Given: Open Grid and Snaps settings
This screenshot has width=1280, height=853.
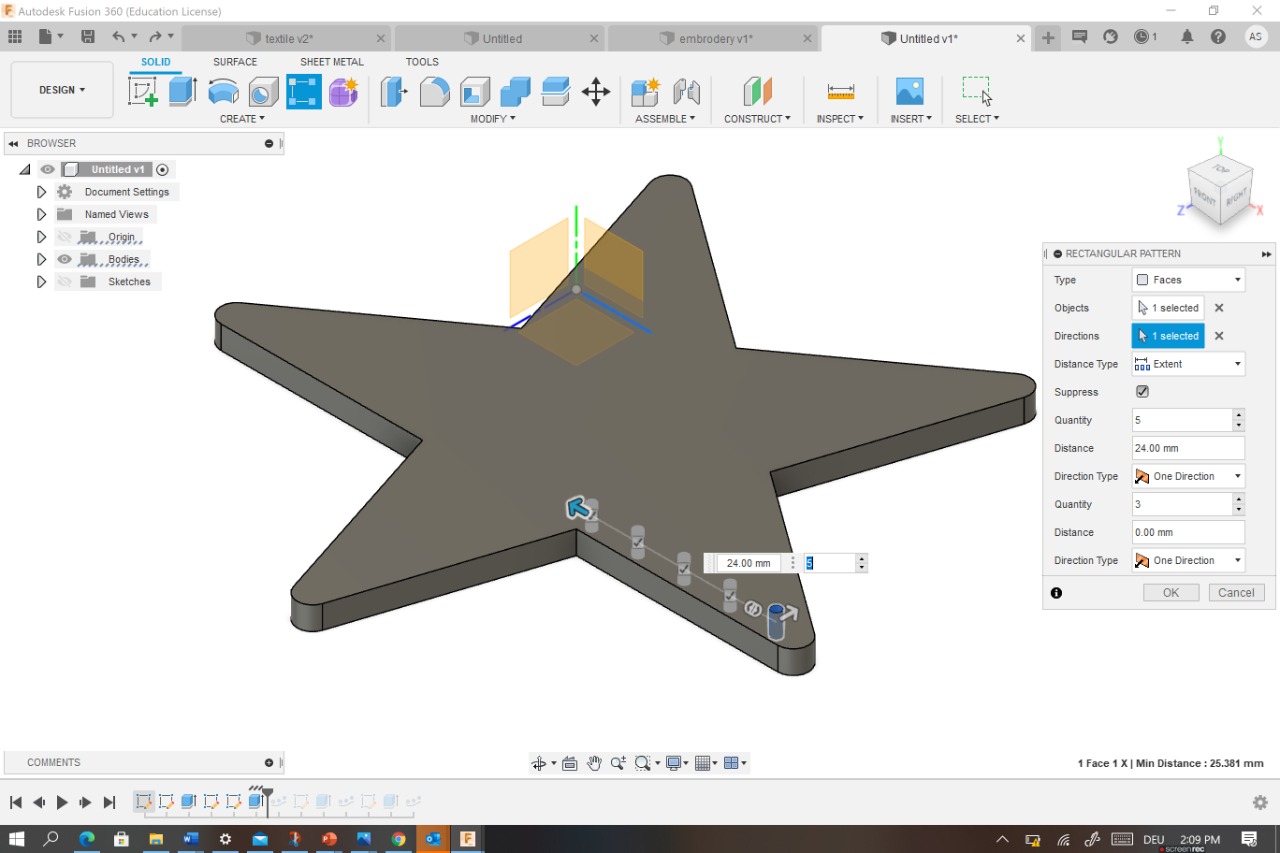Looking at the screenshot, I should click(703, 763).
